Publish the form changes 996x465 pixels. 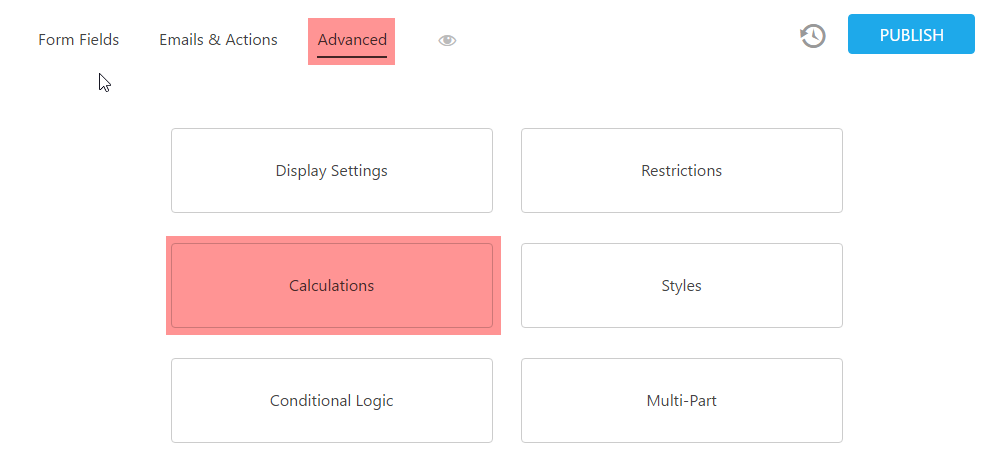click(911, 35)
